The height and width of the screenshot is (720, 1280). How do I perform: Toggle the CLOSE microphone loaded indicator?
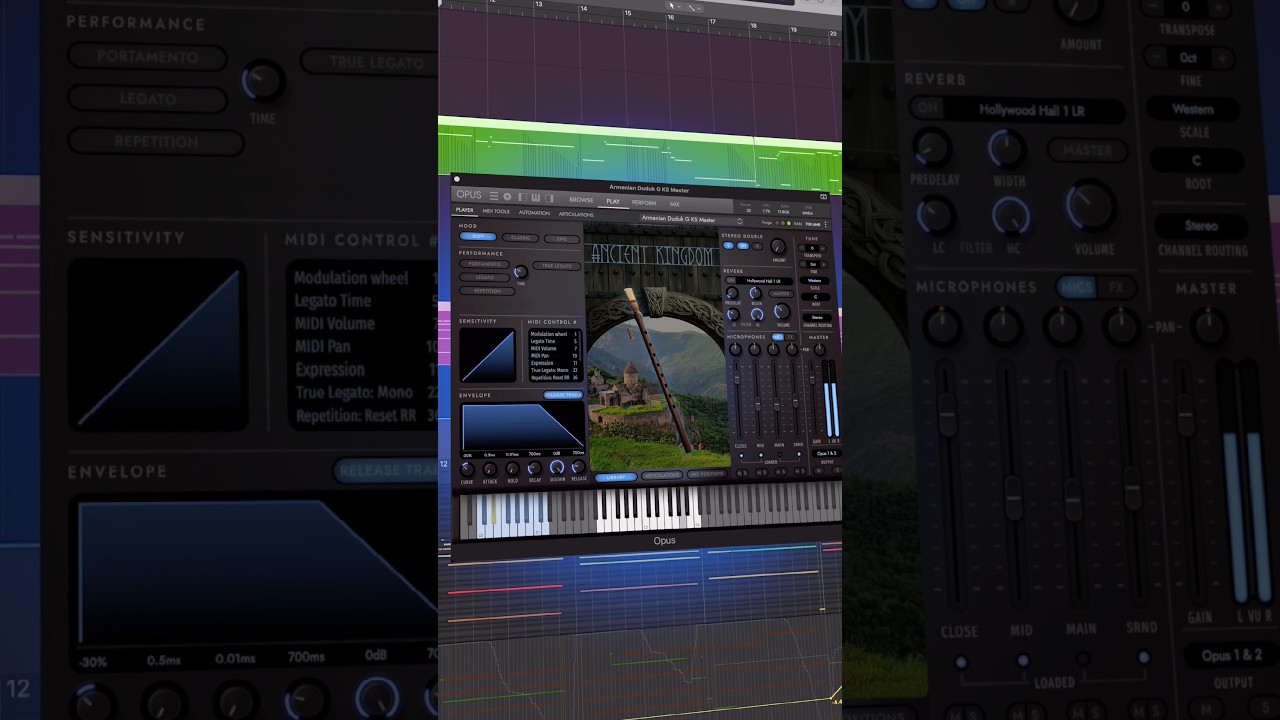tap(741, 455)
